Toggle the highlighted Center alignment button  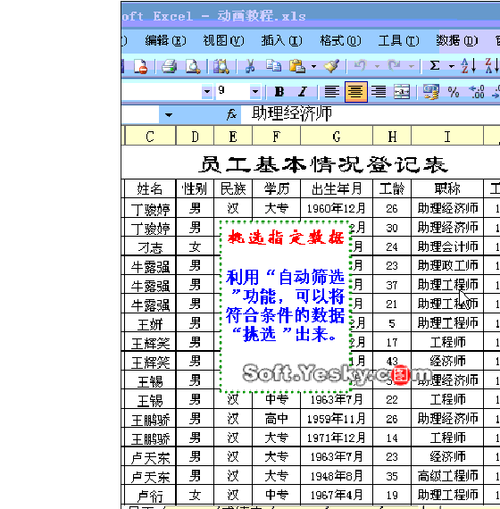tap(356, 92)
